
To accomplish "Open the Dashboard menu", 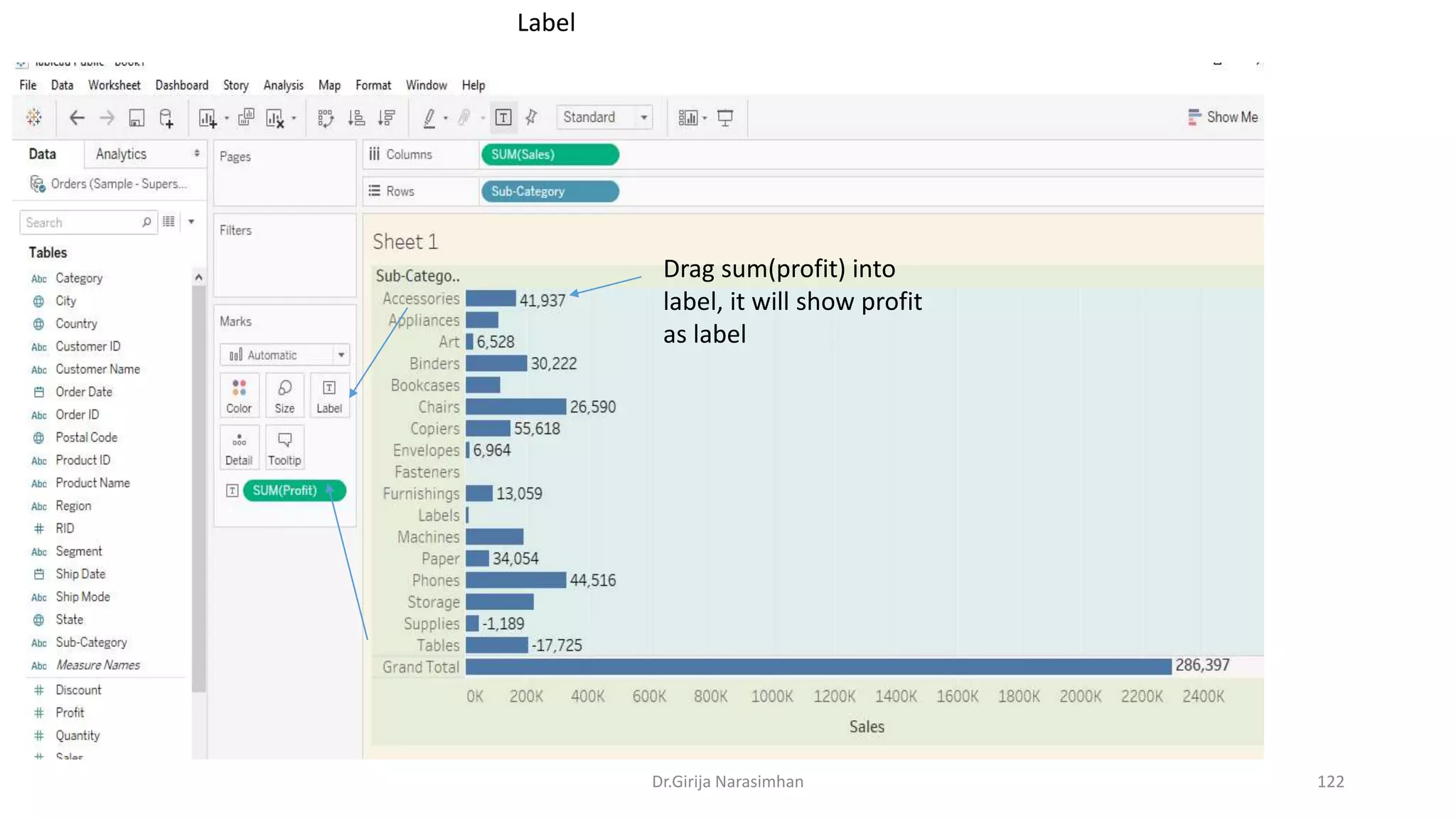I will pyautogui.click(x=182, y=85).
